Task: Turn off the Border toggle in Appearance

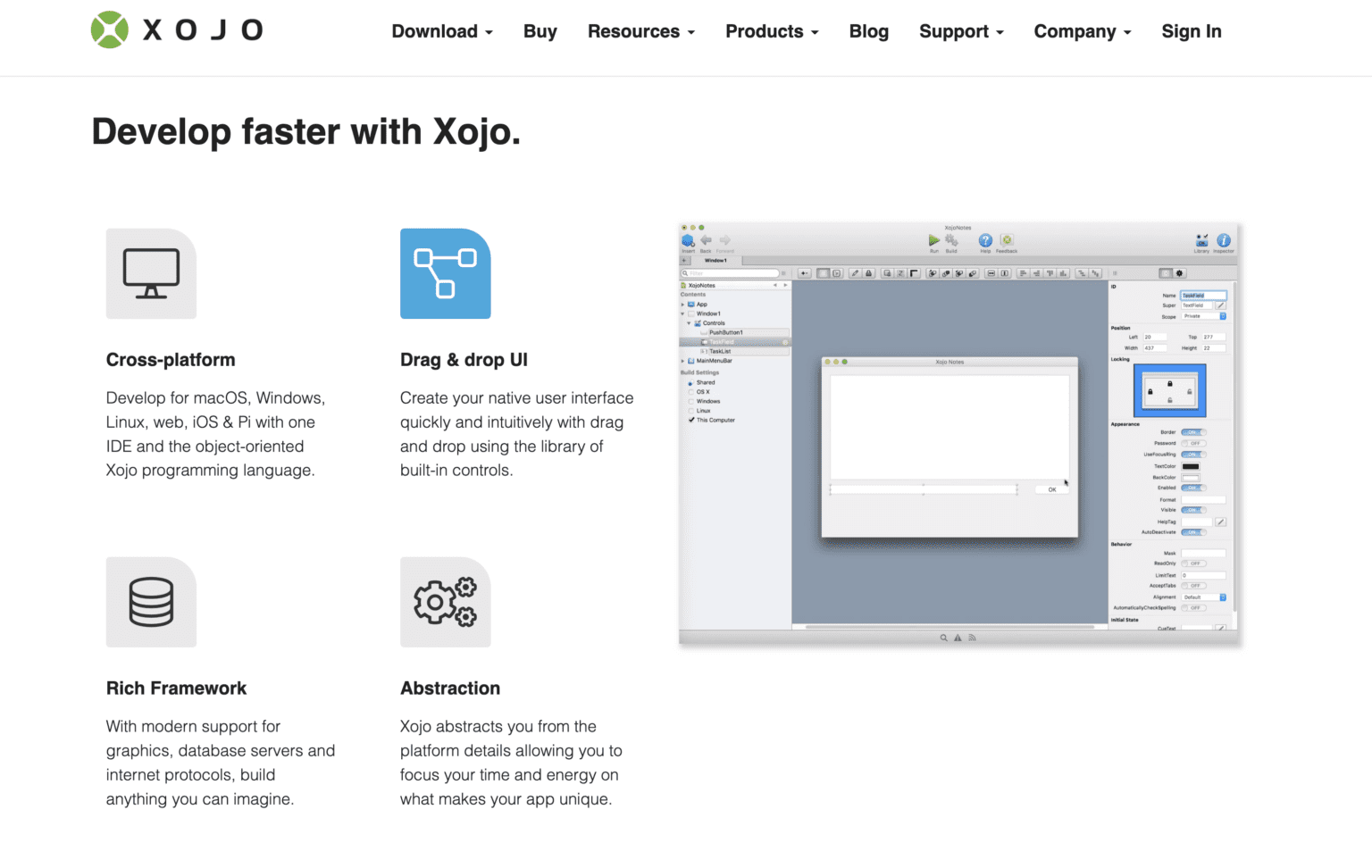Action: (x=1193, y=431)
